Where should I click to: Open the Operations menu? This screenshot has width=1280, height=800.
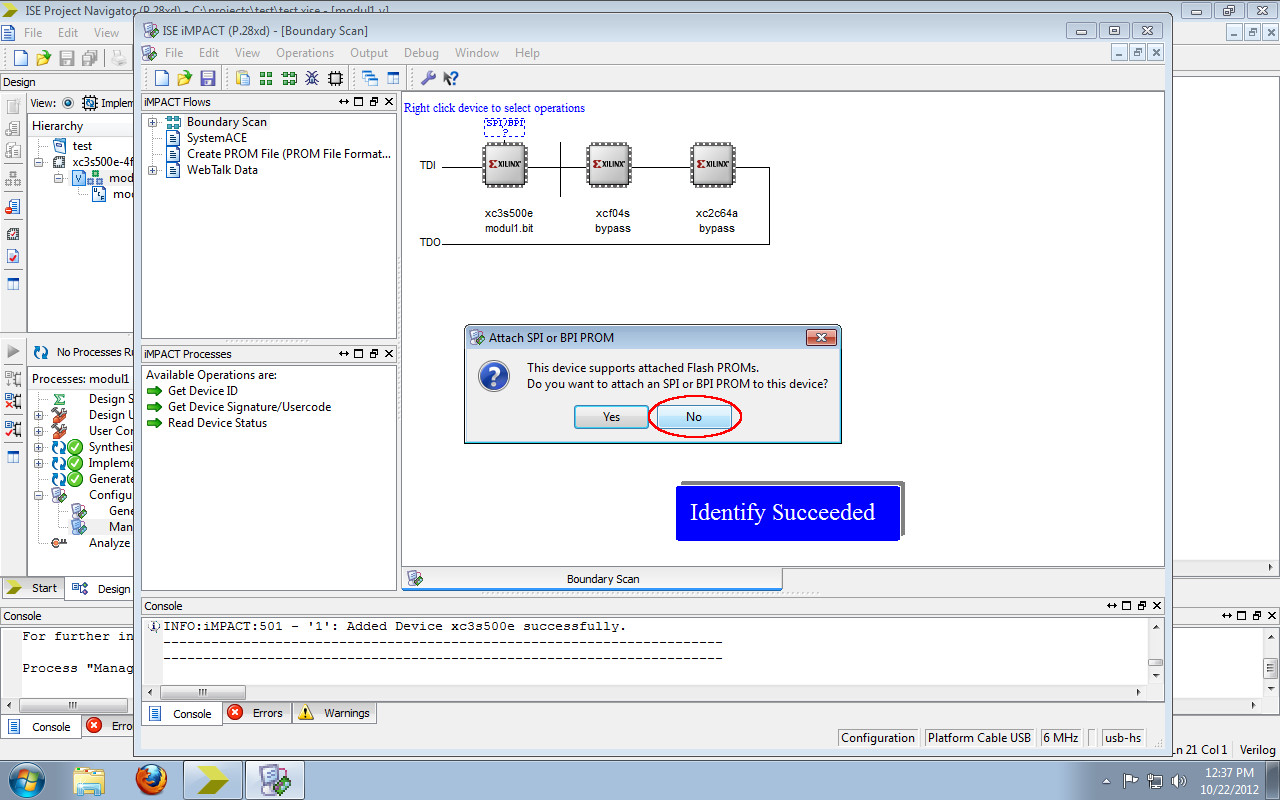tap(305, 52)
